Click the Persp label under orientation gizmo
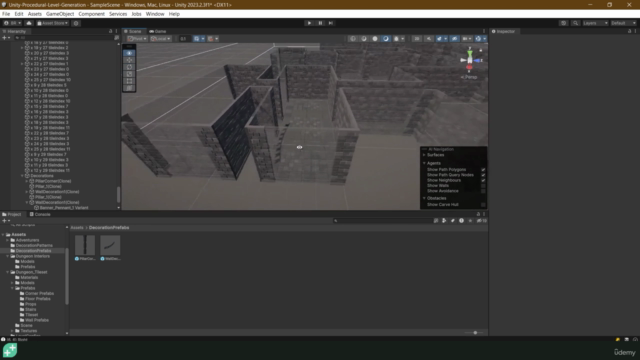The height and width of the screenshot is (360, 640). pos(470,77)
